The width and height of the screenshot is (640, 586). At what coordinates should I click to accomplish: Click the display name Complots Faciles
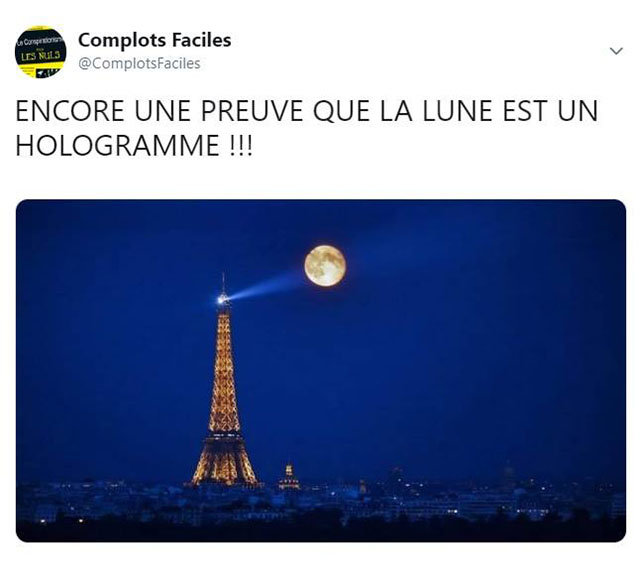tap(155, 40)
